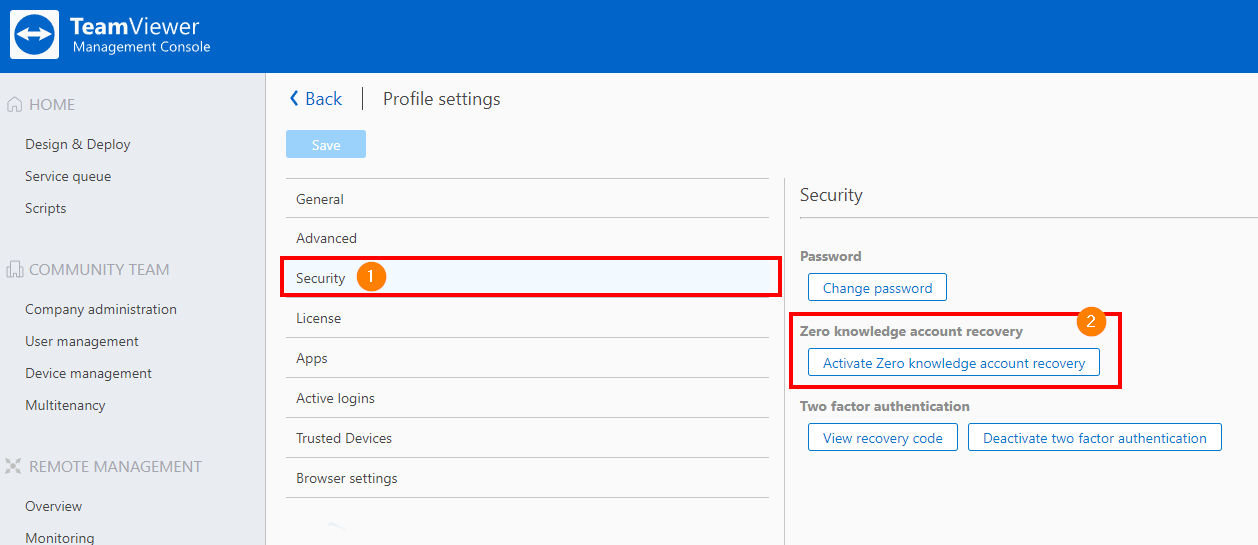Screen dimensions: 1258x545
Task: Click the REMOTE MANAGEMENT section heading
Action: coord(115,466)
